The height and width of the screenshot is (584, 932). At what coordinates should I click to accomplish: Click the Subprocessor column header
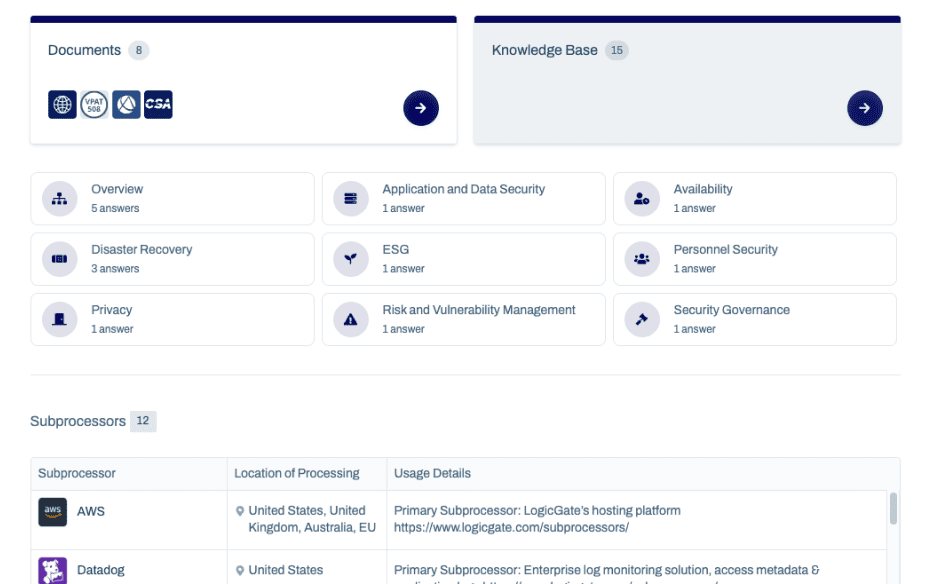(77, 473)
